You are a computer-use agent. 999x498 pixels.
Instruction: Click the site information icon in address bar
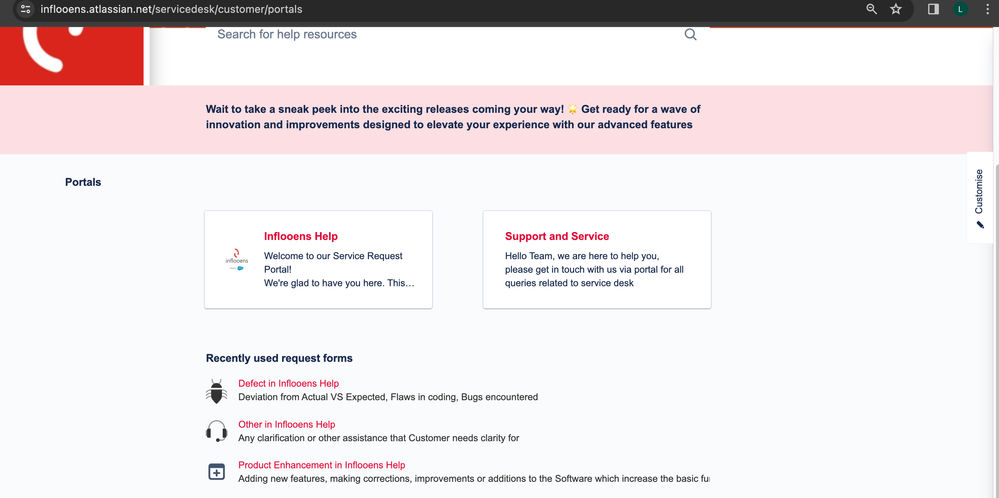tap(25, 10)
